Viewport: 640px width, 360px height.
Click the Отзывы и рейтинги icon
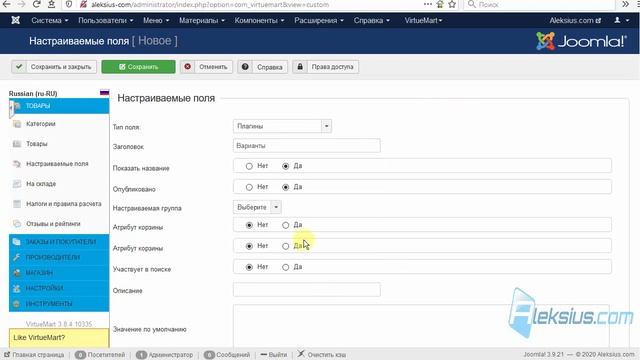tap(17, 224)
